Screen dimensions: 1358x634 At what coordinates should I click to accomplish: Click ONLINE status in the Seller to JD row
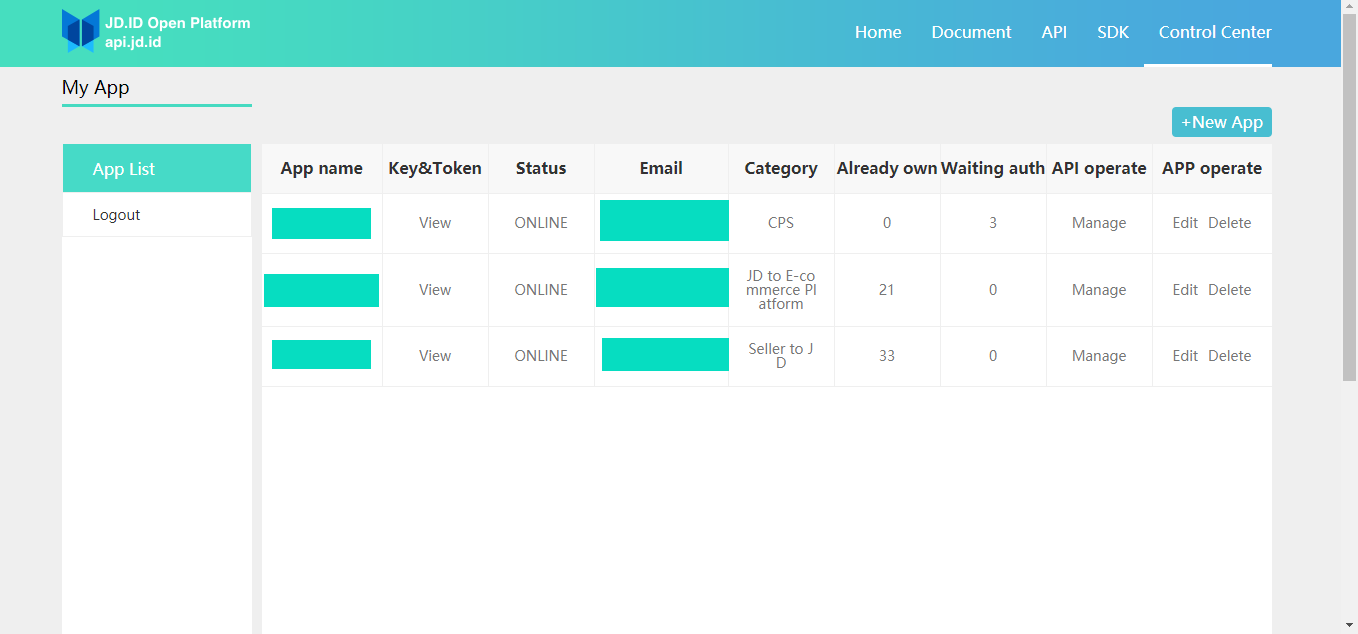[x=541, y=356]
